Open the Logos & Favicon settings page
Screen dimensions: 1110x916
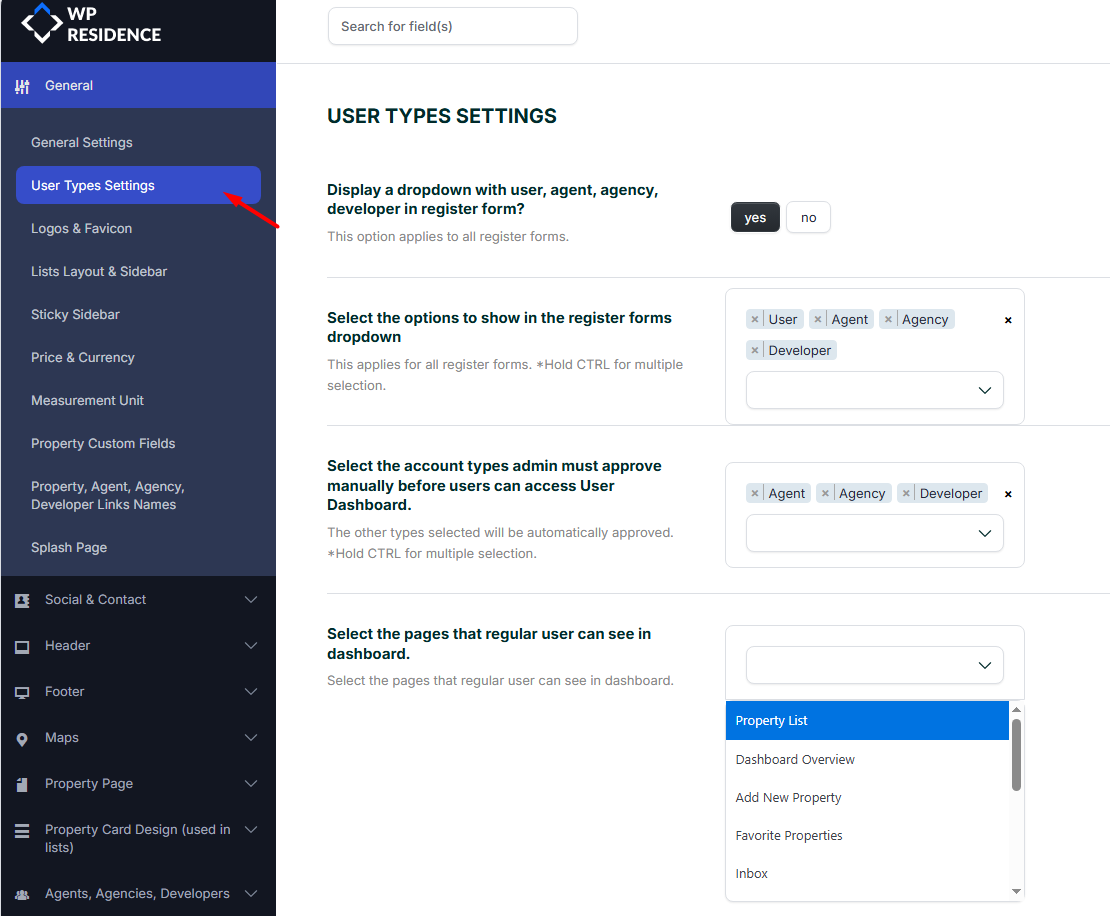click(x=82, y=229)
